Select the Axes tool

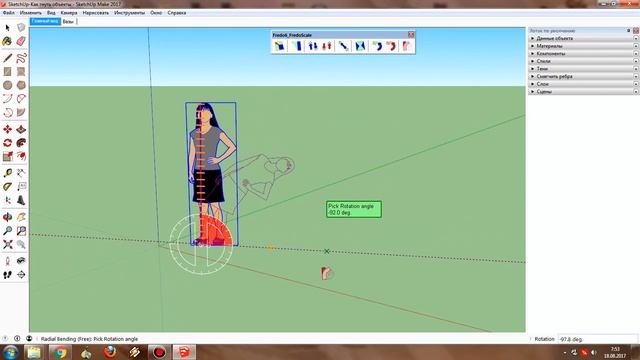pyautogui.click(x=7, y=200)
